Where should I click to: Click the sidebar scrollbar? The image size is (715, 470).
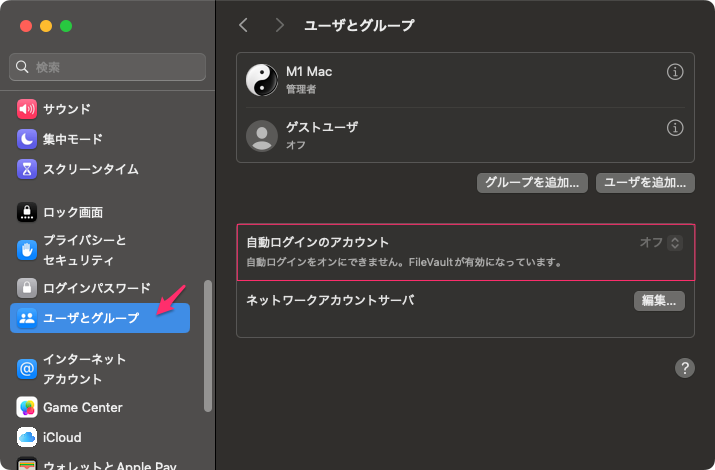click(208, 345)
